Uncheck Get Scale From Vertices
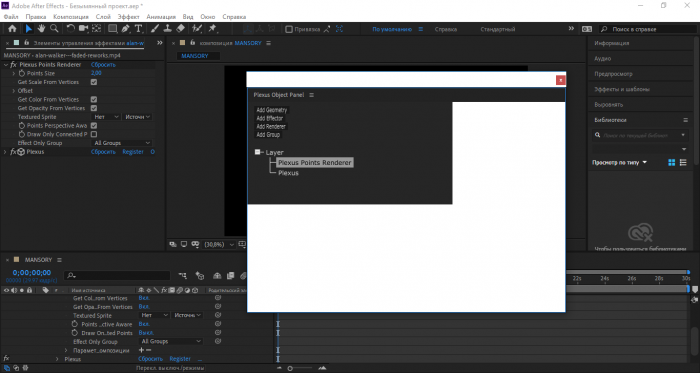 click(94, 82)
